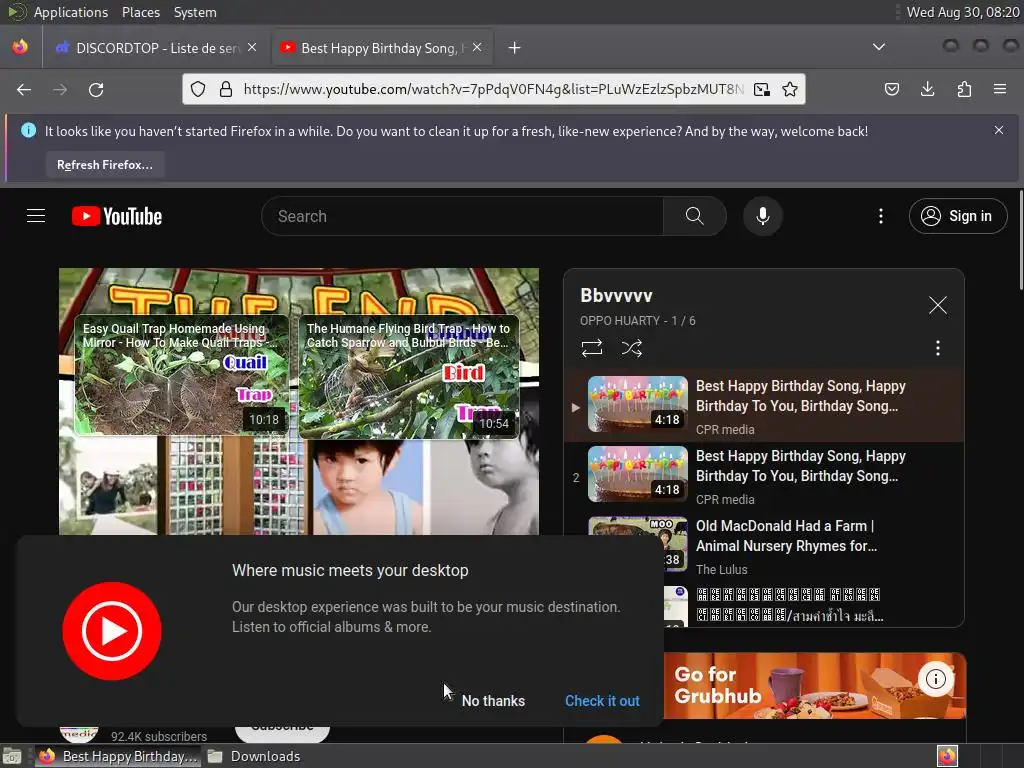Open the Applications menu
Screen dimensions: 1024x768
pos(71,12)
